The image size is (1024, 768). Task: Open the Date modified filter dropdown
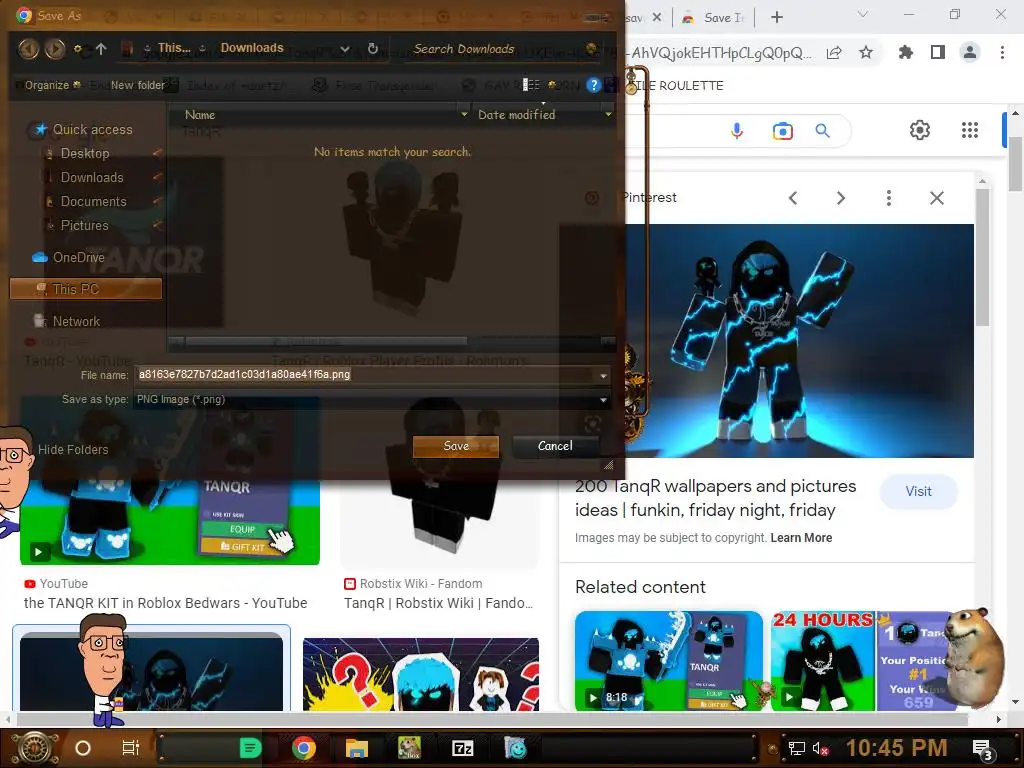pyautogui.click(x=608, y=114)
